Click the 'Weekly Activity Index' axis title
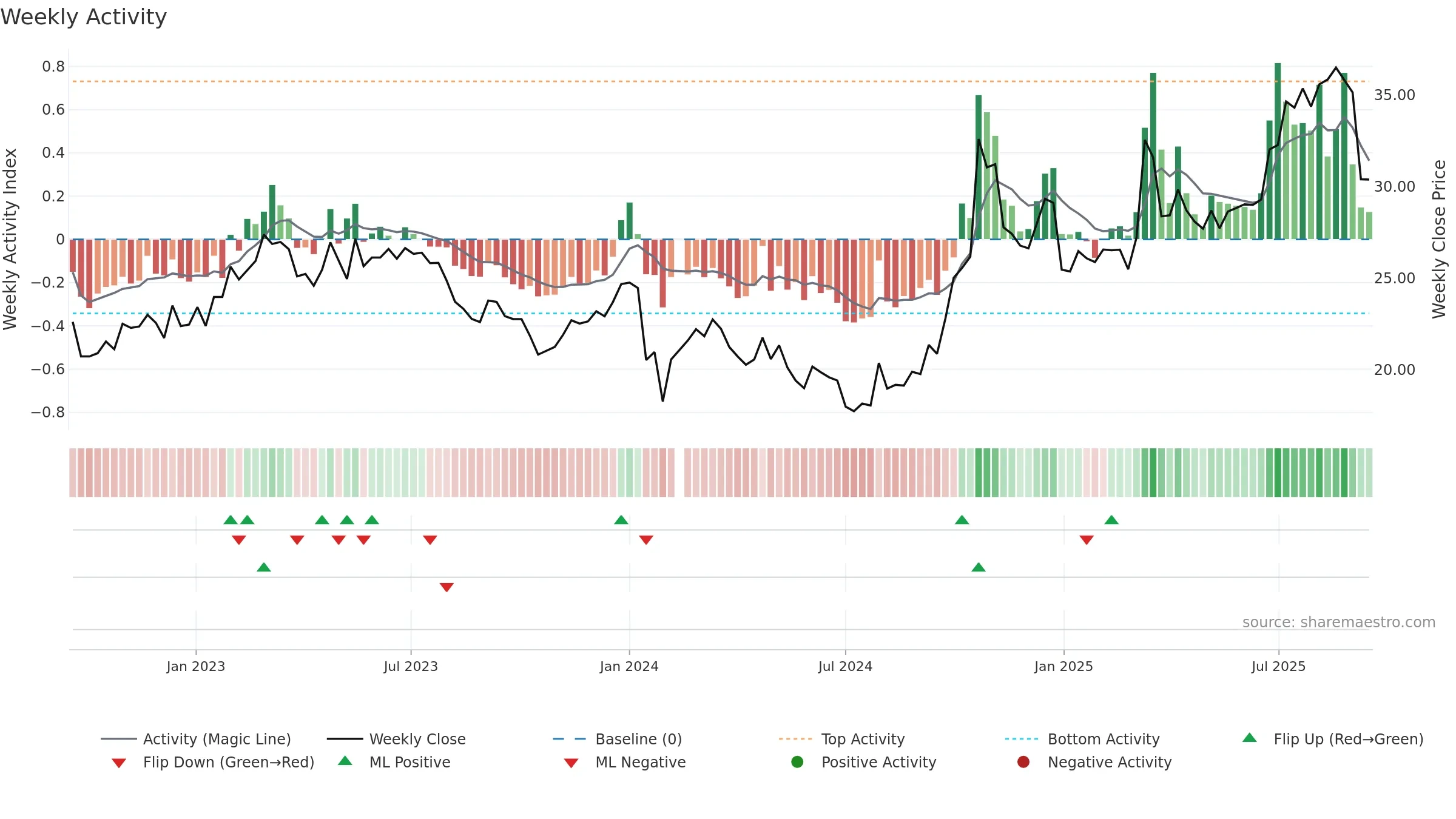Image resolution: width=1456 pixels, height=819 pixels. pos(10,239)
